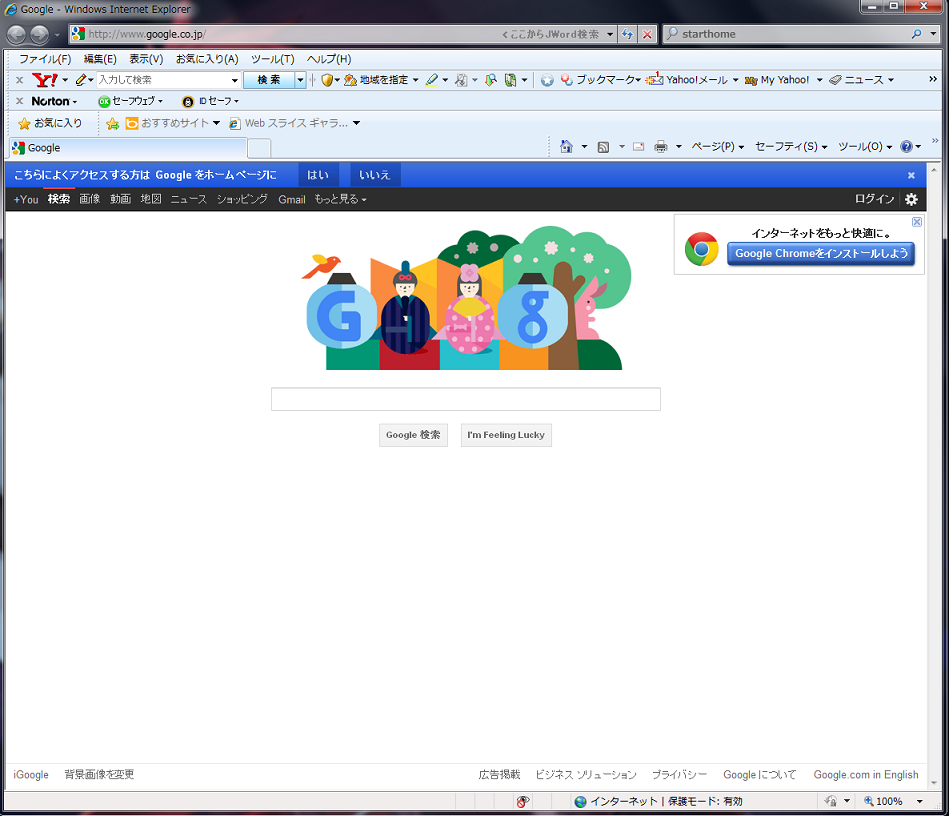The image size is (949, 816).
Task: Click the Favorites star (お気に入り) button
Action: coord(50,123)
